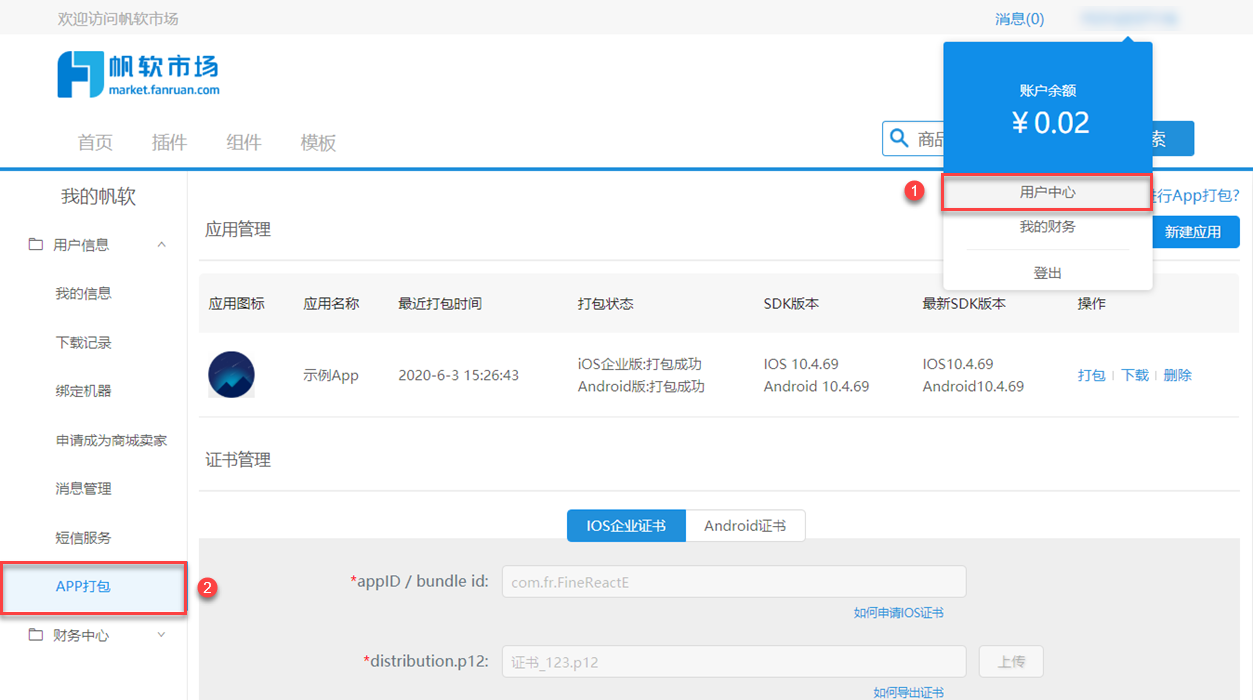Click the 应用管理 section heading

tap(238, 229)
